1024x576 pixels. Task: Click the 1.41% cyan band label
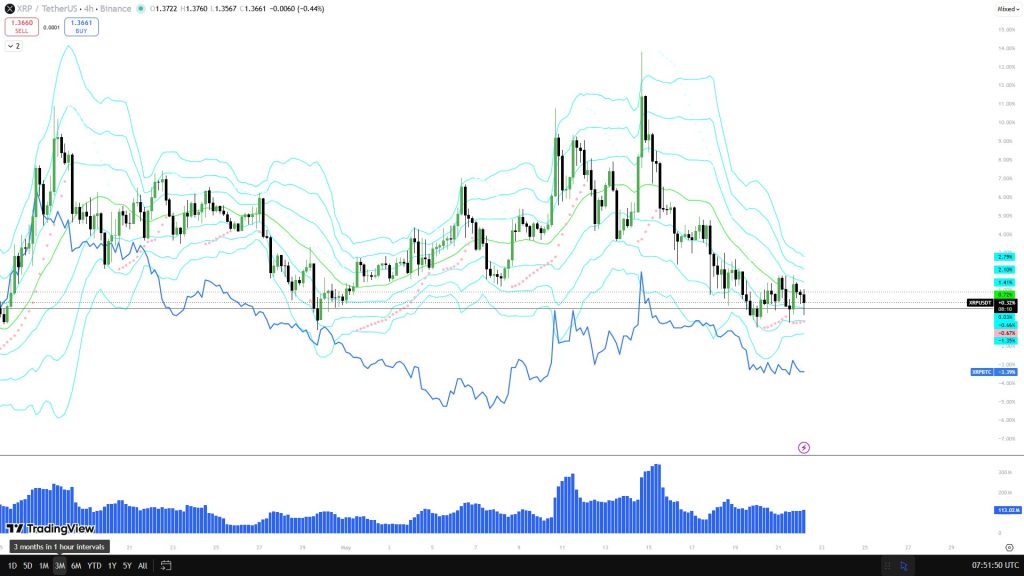[1005, 283]
